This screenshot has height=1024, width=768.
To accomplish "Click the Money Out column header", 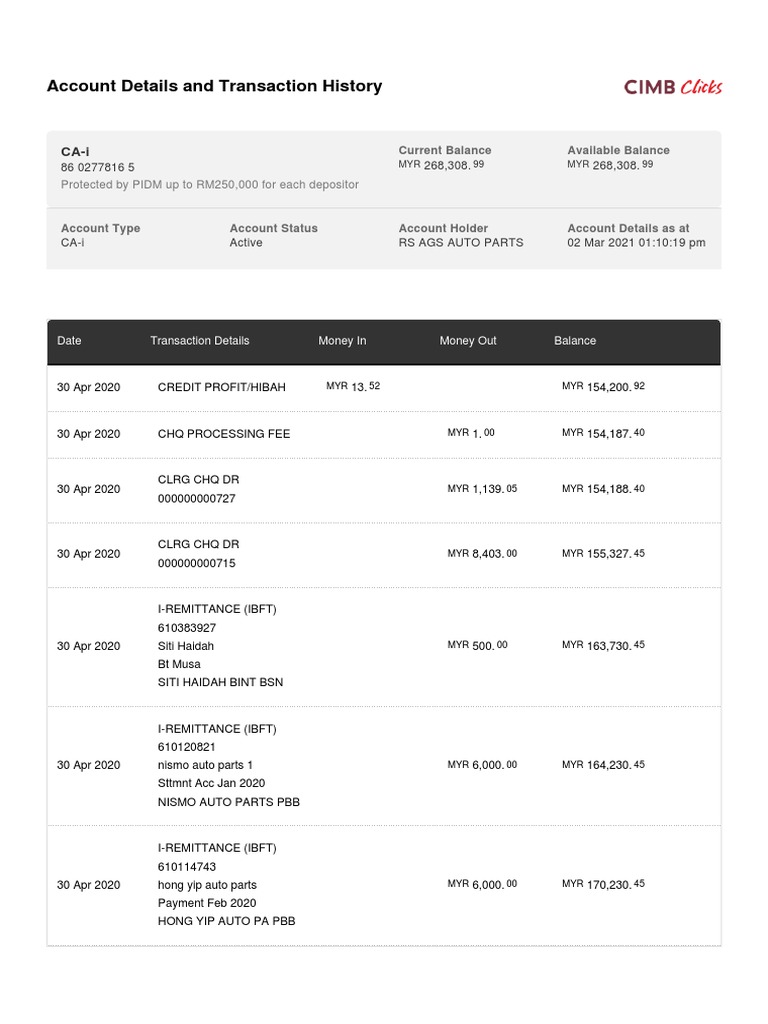I will coord(468,341).
